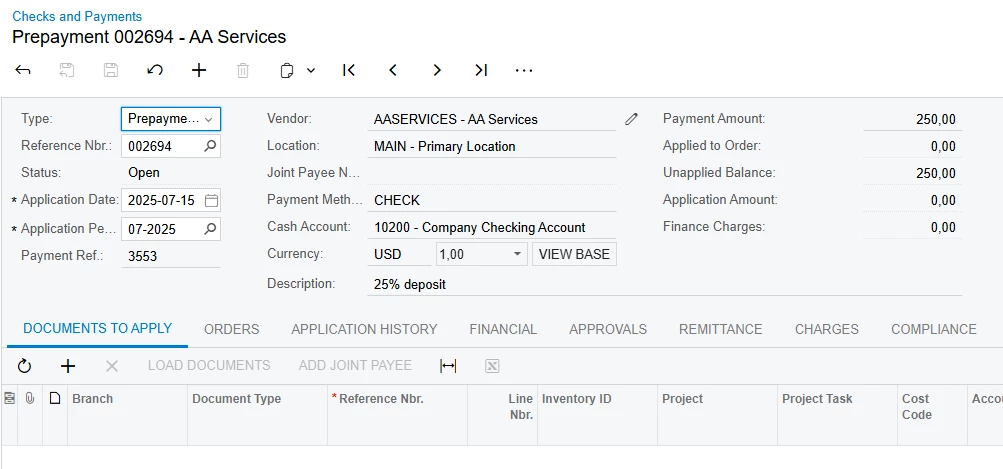Switch to Documents to Apply tab

click(x=98, y=329)
